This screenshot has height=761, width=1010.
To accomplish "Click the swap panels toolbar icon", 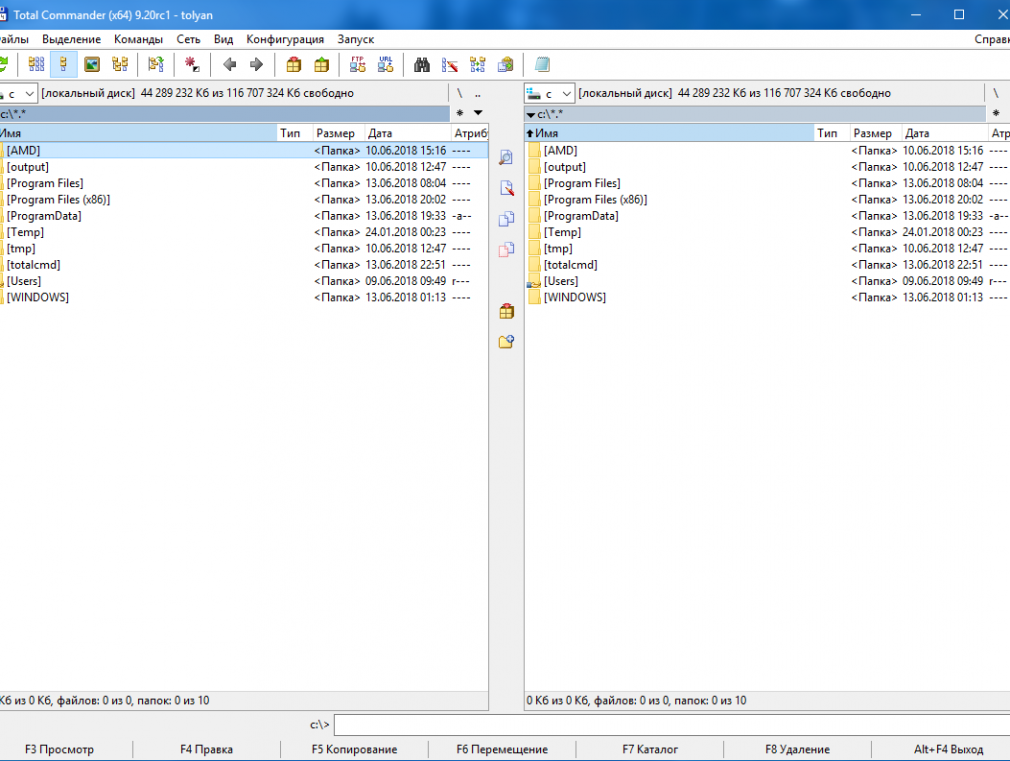I will tap(156, 64).
